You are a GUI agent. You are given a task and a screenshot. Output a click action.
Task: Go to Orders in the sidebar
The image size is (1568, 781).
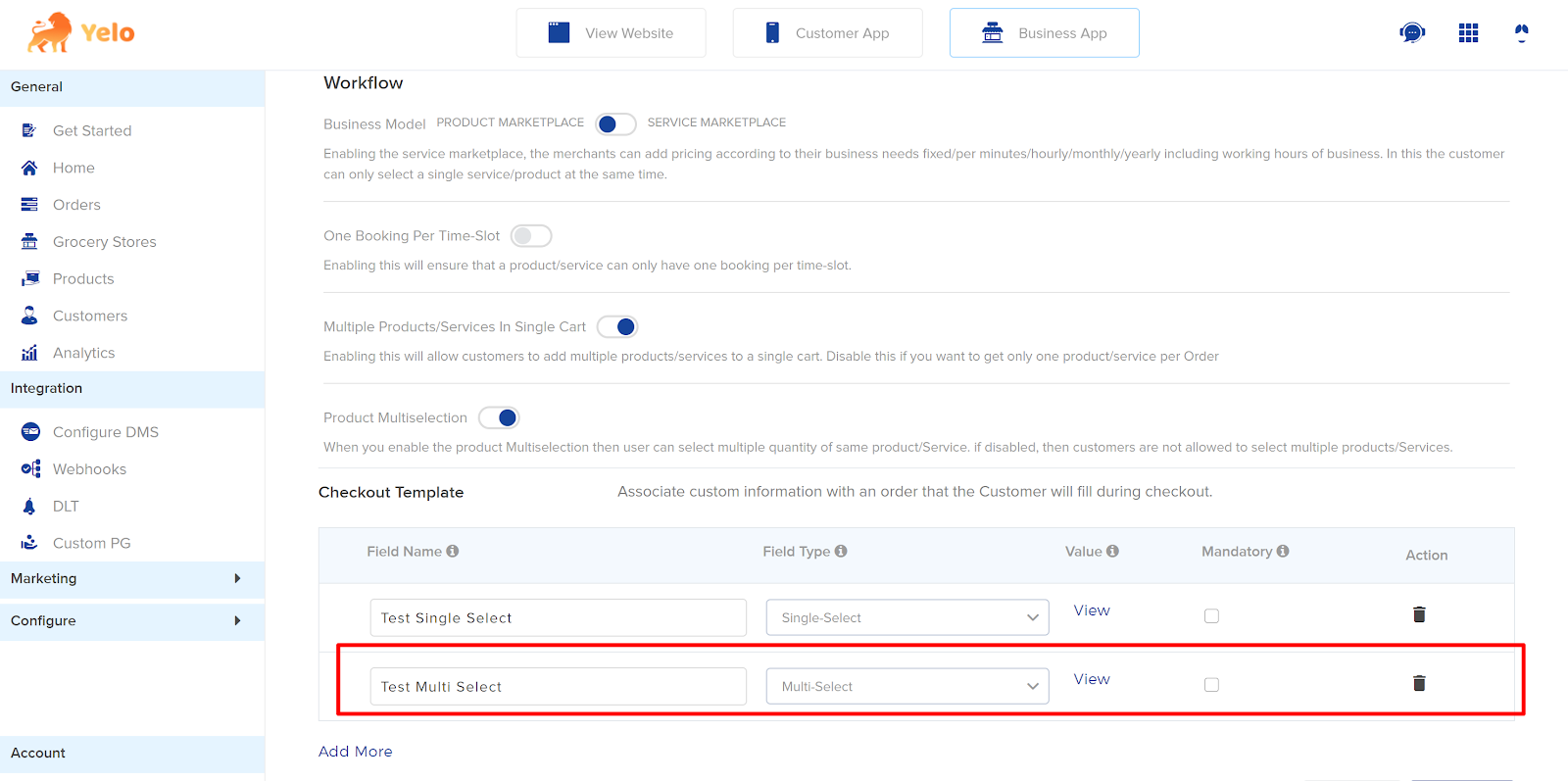coord(76,205)
